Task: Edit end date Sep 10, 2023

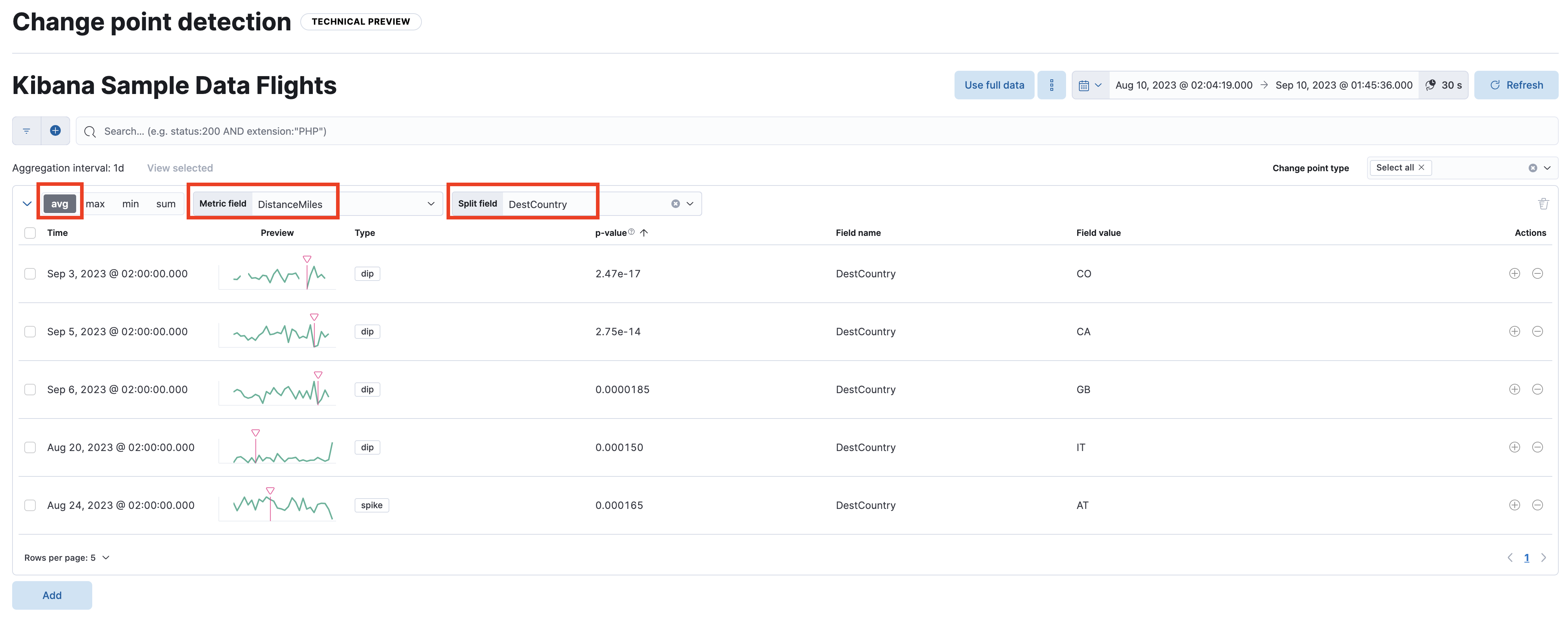Action: 1344,85
